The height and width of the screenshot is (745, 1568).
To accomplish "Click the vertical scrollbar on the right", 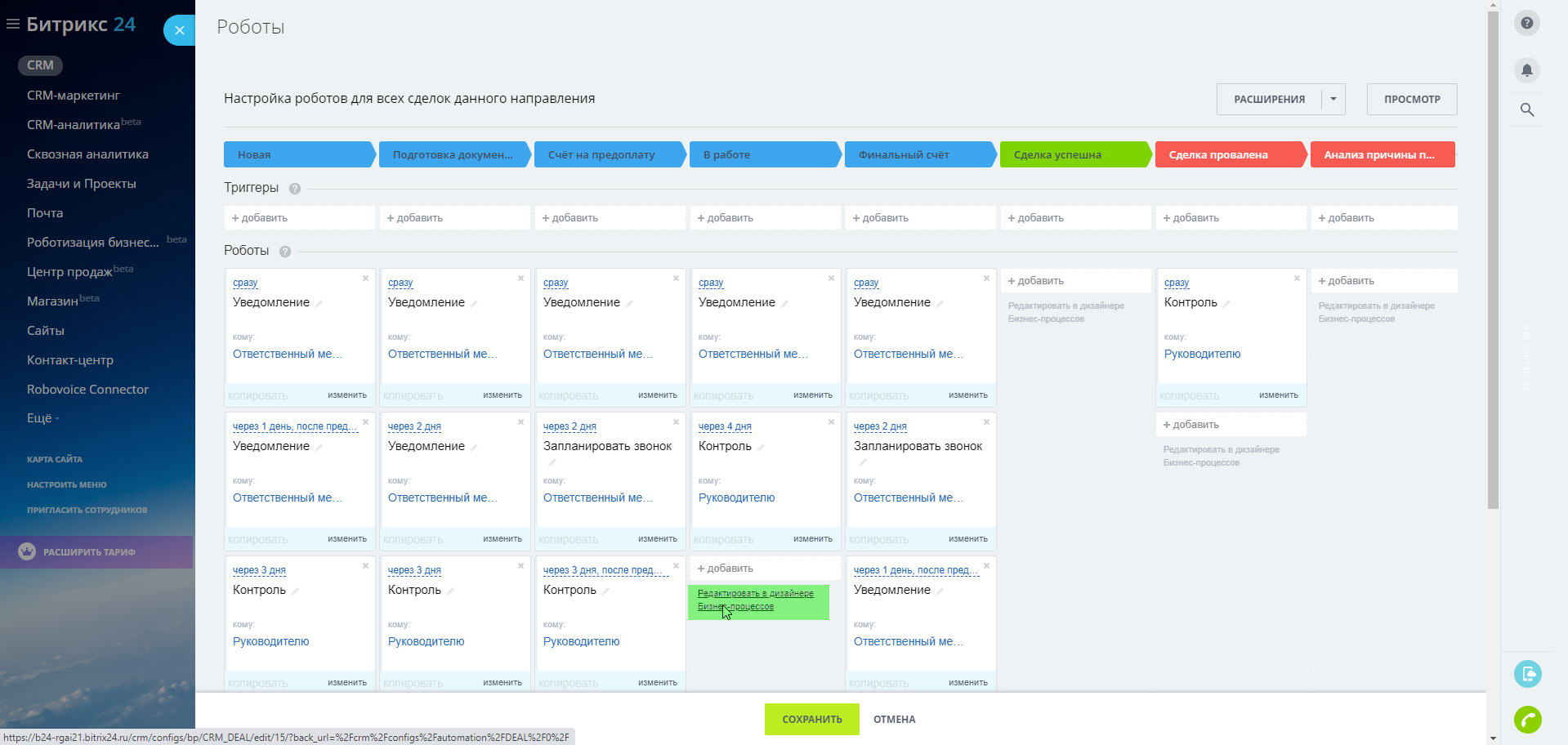I will 1493,260.
